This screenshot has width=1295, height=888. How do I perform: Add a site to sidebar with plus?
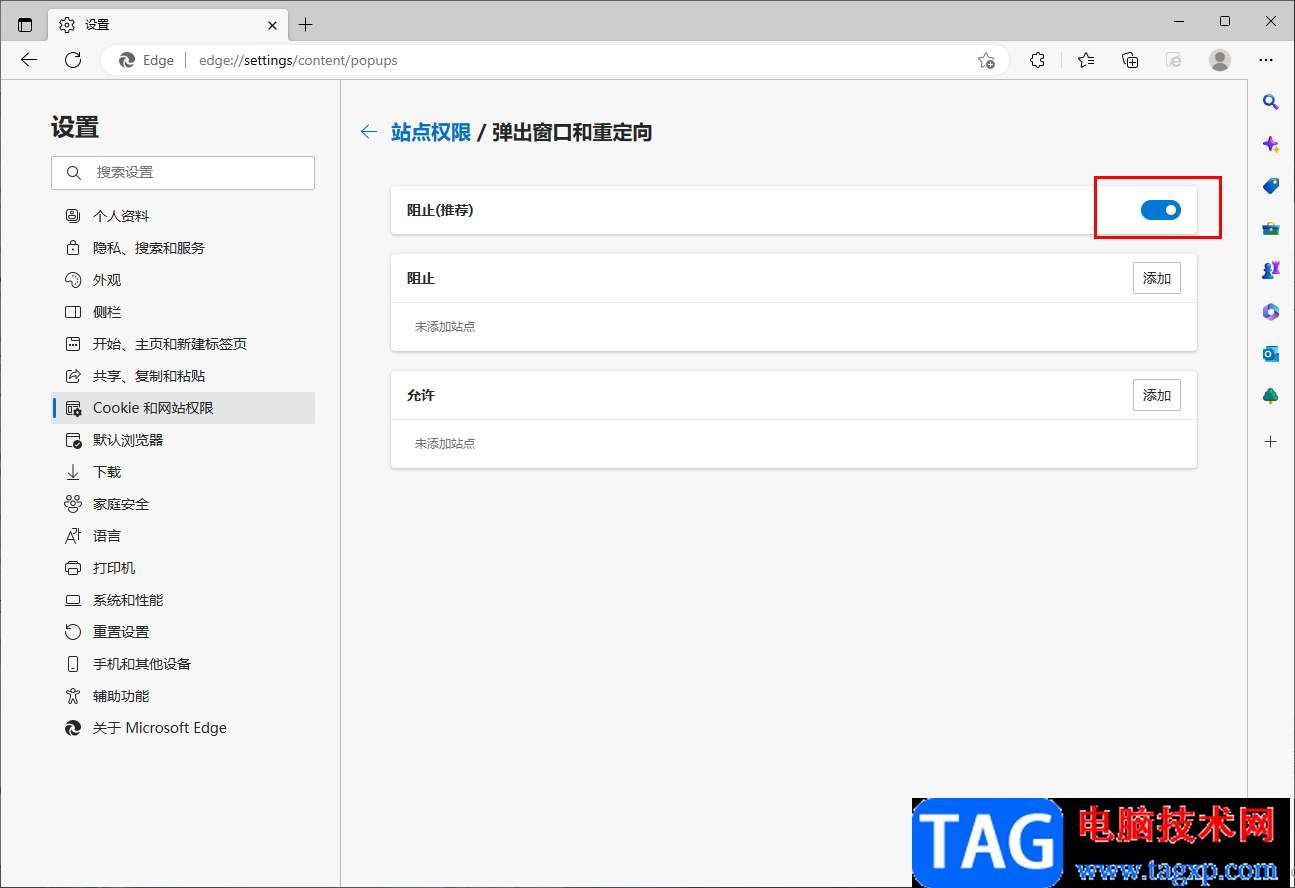pos(1271,441)
